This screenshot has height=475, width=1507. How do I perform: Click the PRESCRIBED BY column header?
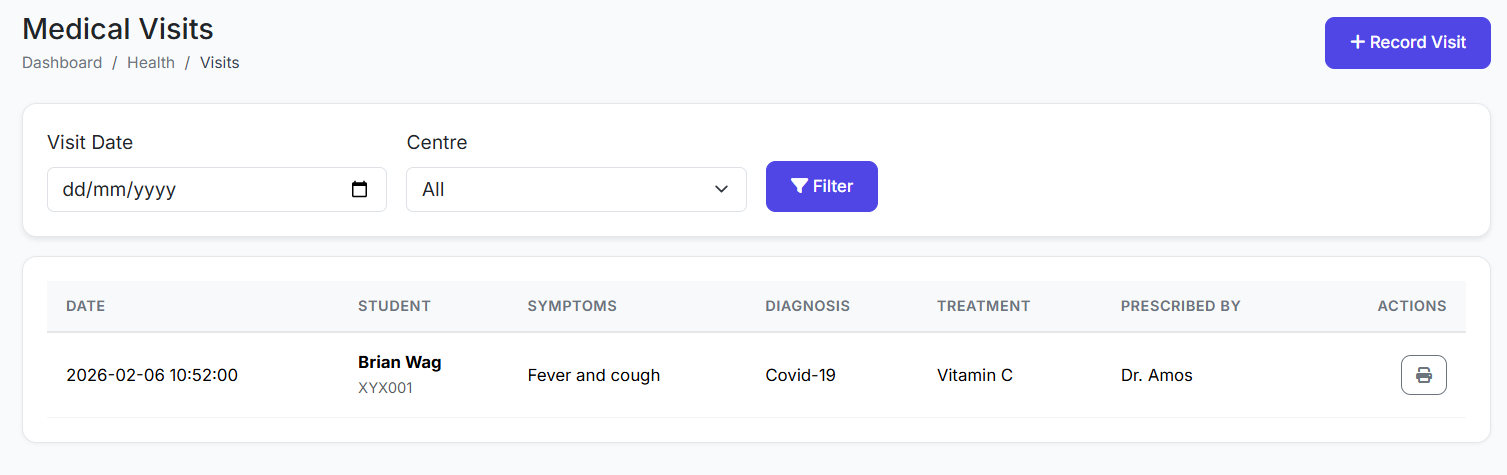click(x=1180, y=306)
